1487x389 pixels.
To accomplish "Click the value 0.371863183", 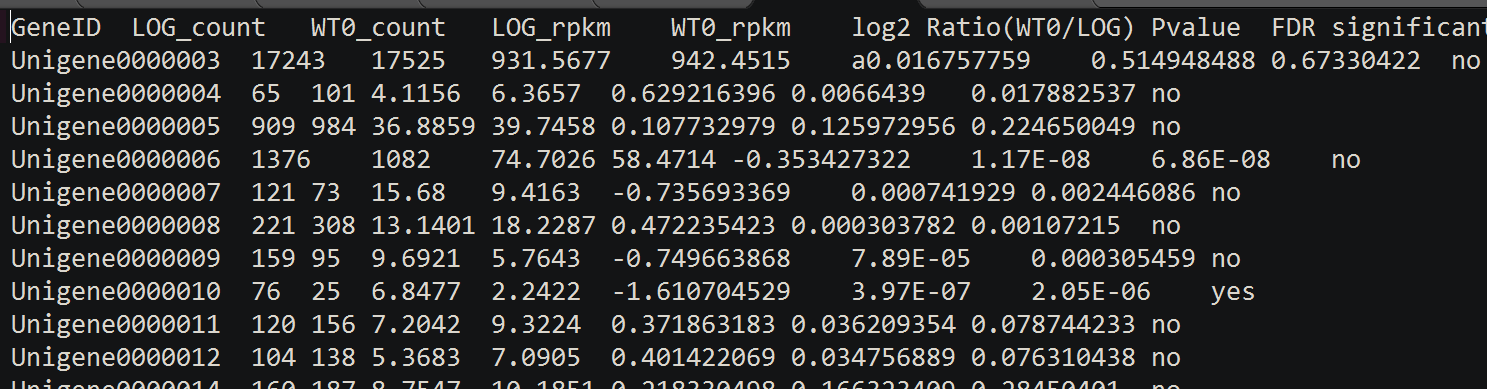I will (x=693, y=325).
